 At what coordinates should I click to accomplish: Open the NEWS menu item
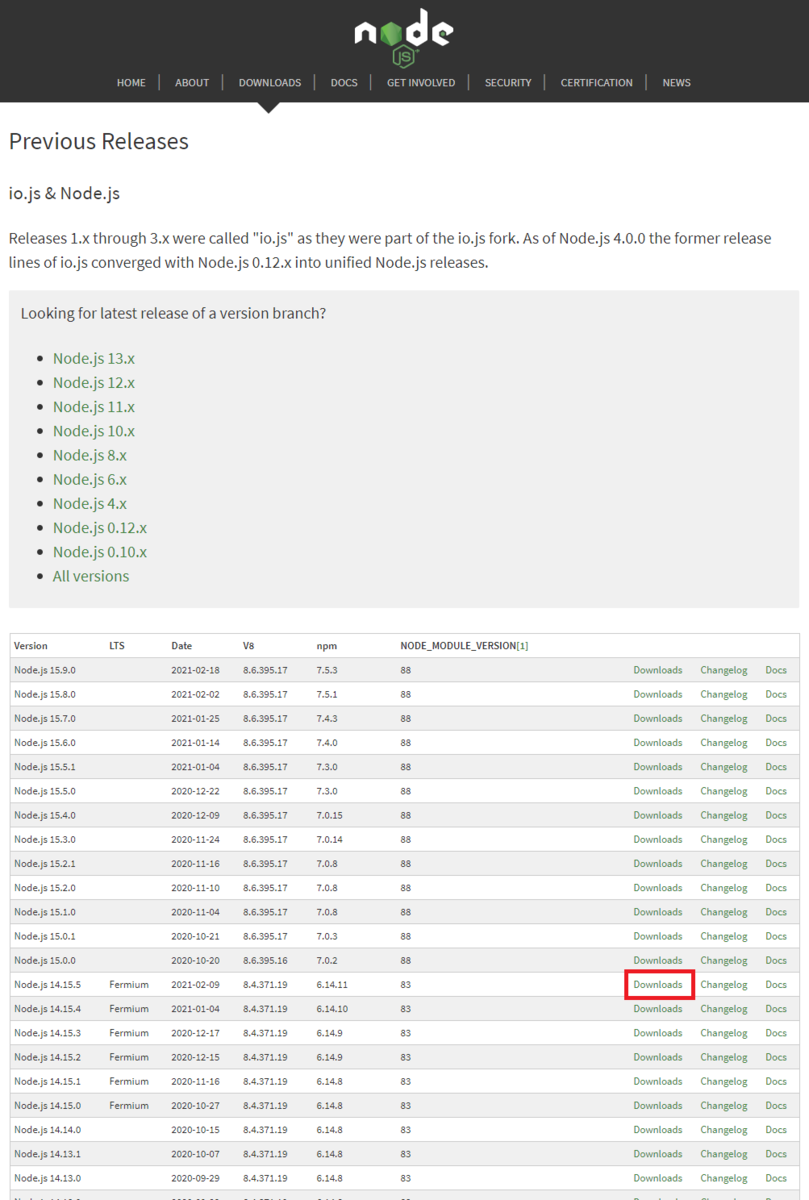point(676,83)
